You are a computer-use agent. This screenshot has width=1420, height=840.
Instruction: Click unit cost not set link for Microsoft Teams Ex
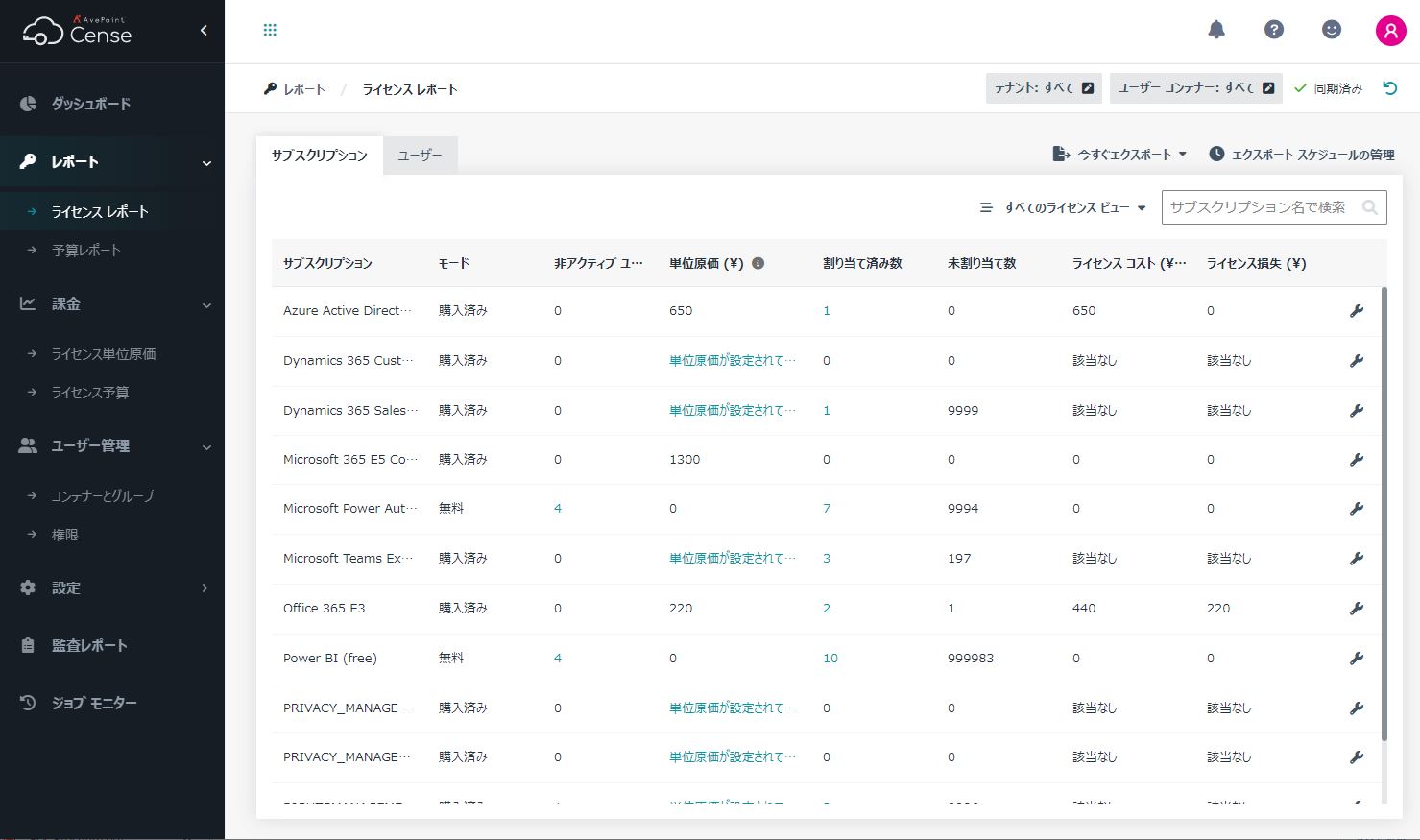[x=733, y=559]
